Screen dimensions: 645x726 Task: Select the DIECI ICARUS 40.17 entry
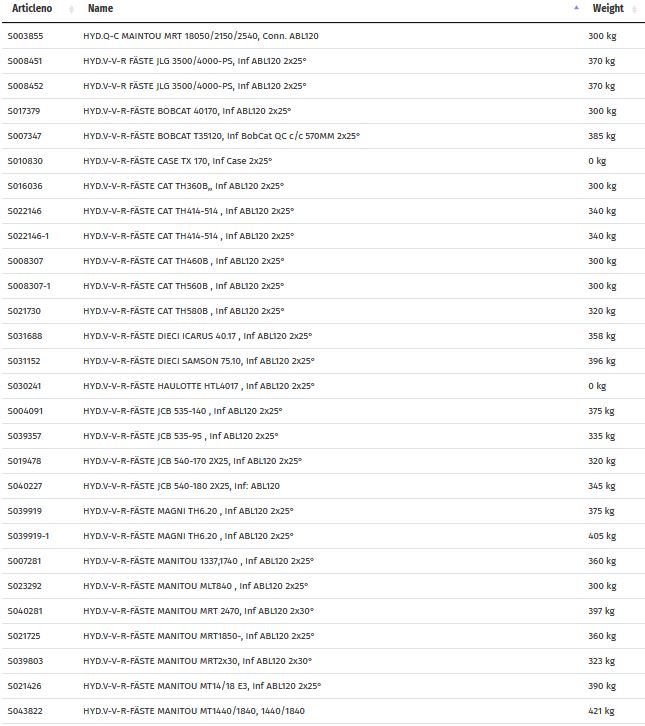click(x=197, y=336)
